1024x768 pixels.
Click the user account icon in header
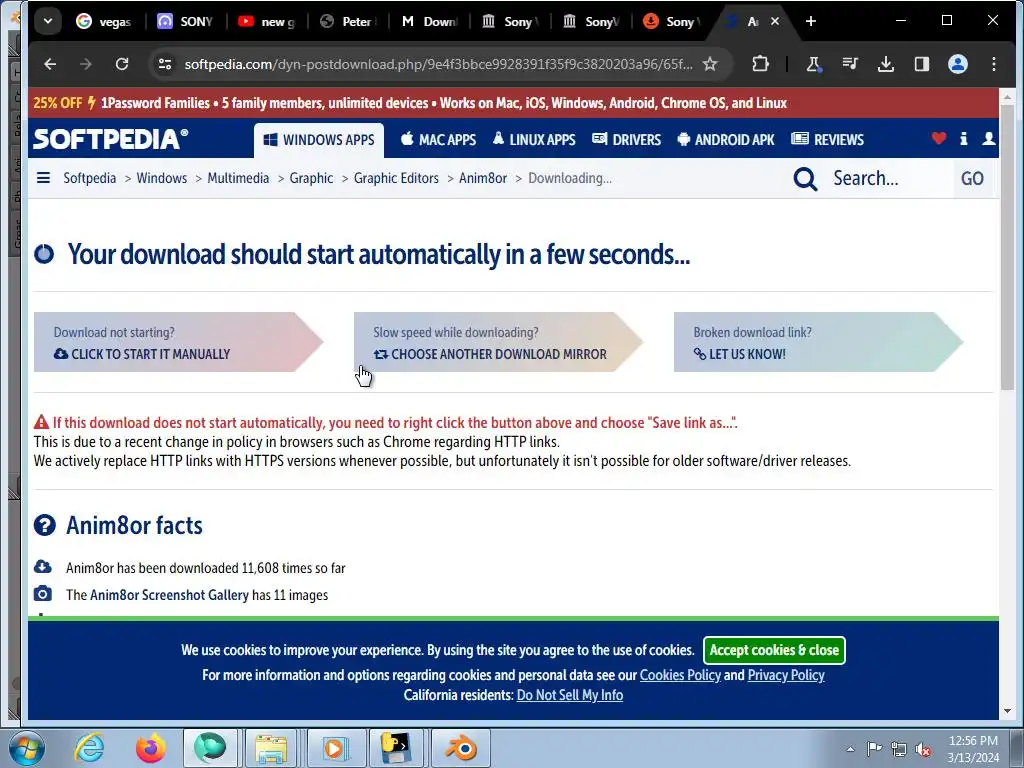point(989,138)
